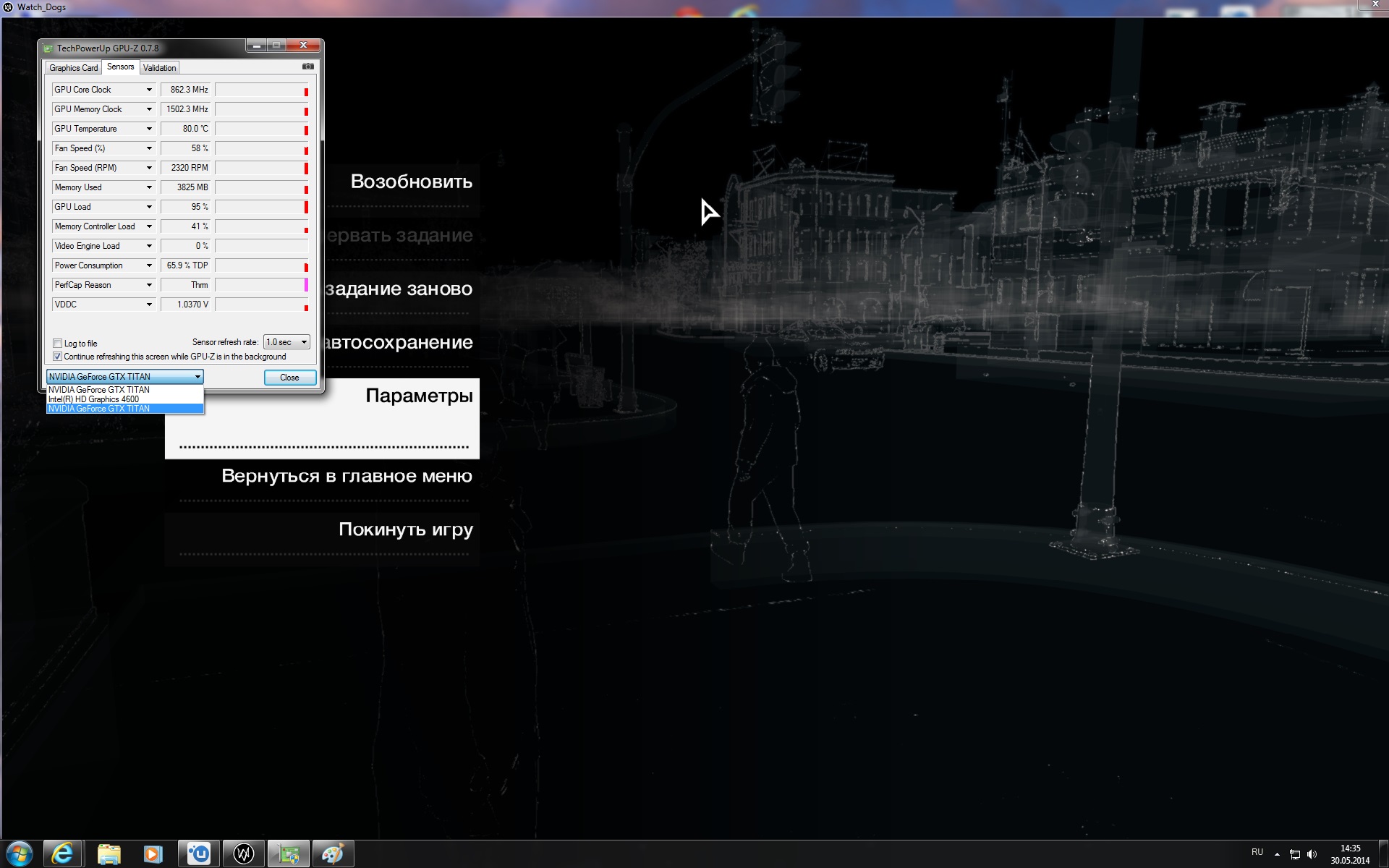Select Intel(R) HD Graphics 4600 from list

pyautogui.click(x=94, y=399)
